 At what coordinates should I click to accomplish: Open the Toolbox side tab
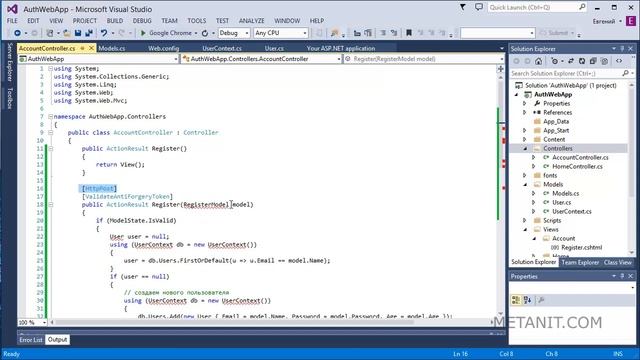pos(10,98)
